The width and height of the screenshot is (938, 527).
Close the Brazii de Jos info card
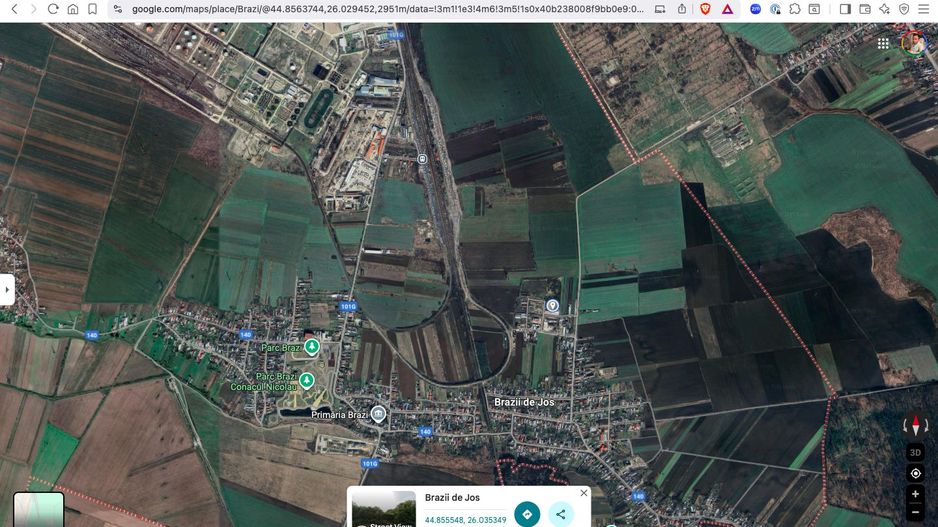[x=583, y=493]
